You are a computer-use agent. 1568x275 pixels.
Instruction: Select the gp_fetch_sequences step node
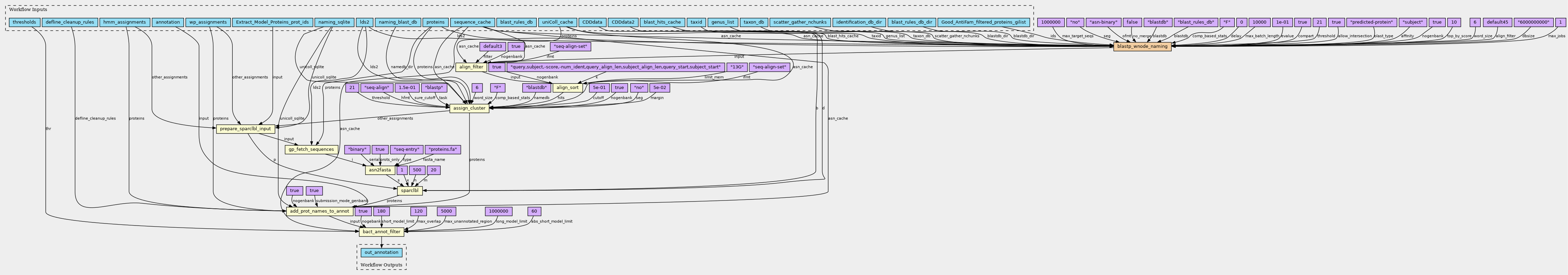311,150
